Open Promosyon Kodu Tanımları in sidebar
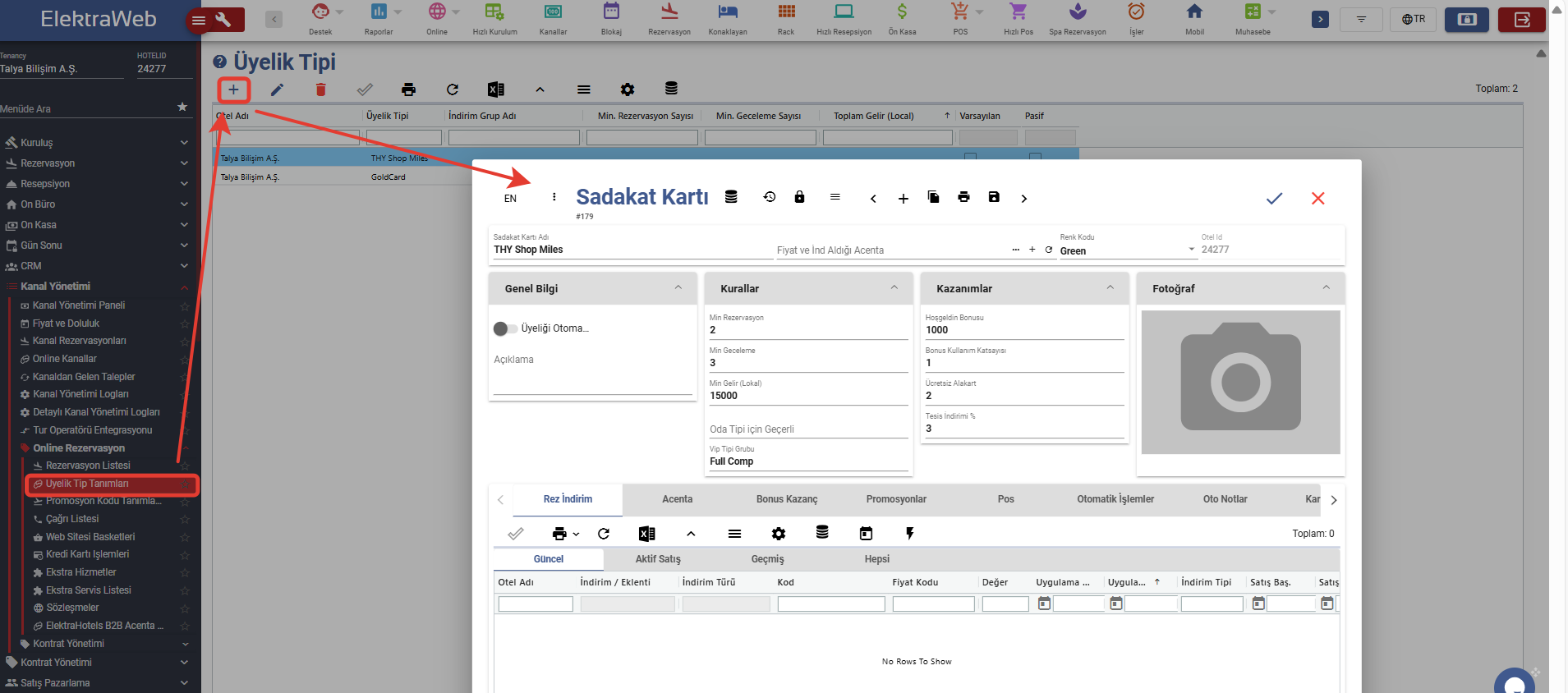 click(103, 501)
